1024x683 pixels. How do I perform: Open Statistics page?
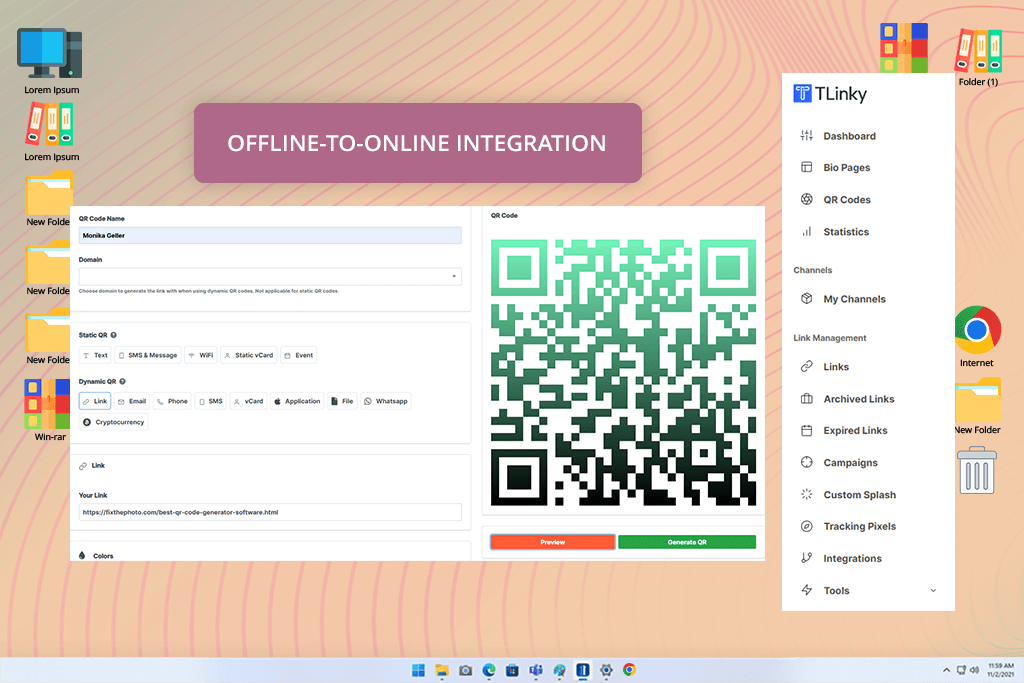click(846, 232)
